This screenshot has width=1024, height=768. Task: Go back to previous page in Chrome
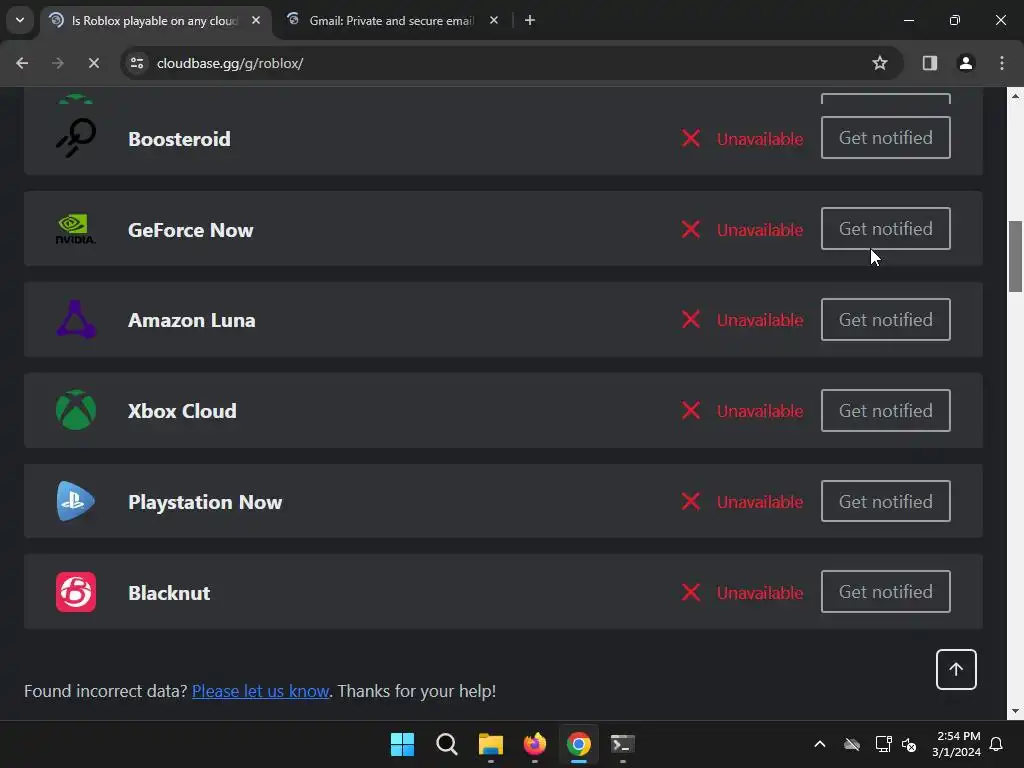[x=22, y=63]
